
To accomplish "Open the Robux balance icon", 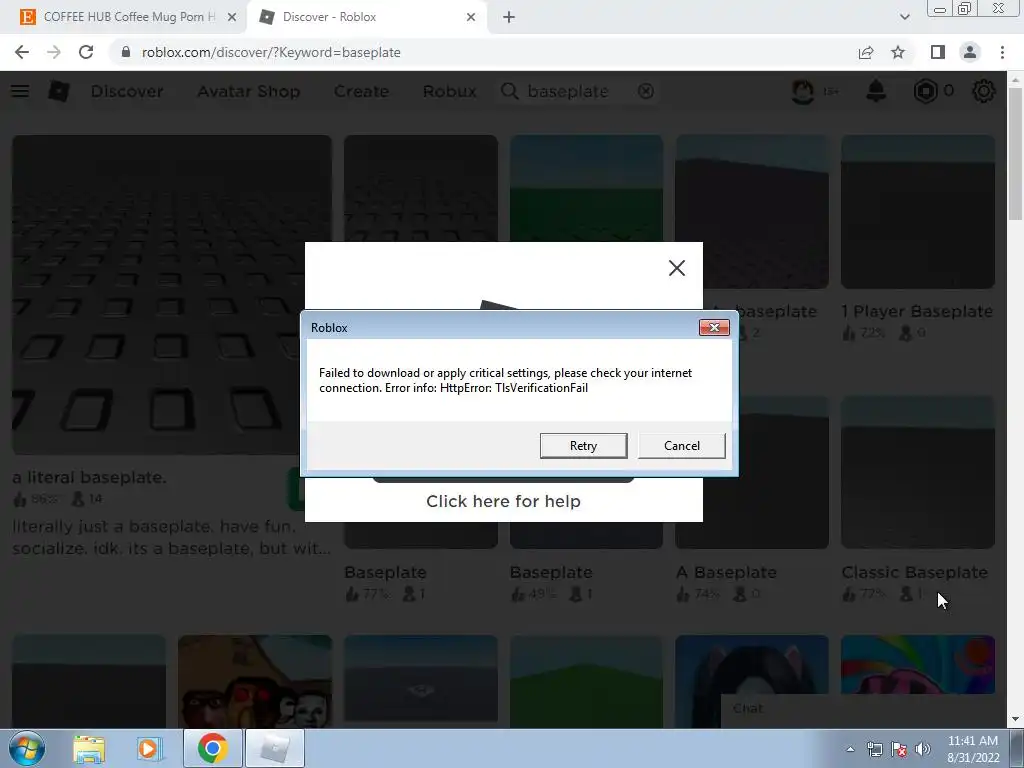I will [925, 91].
